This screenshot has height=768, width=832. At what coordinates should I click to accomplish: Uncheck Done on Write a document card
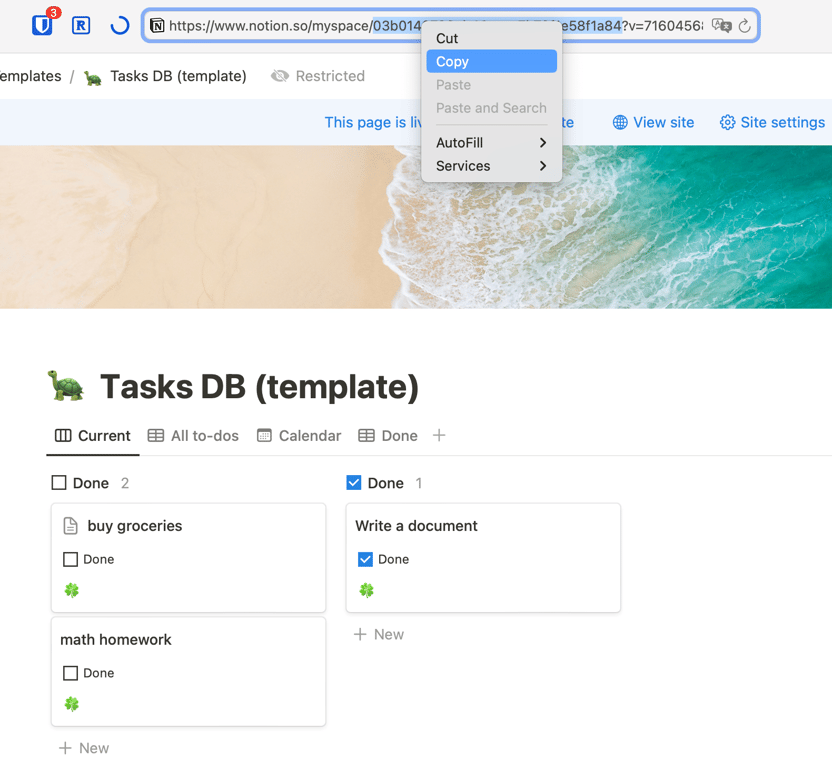point(365,559)
